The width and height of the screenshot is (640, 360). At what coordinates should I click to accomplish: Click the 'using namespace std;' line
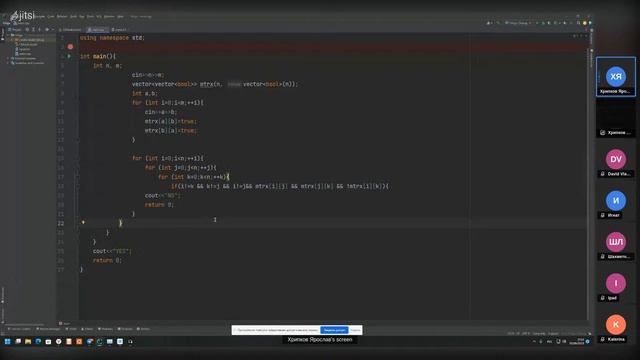[112, 38]
